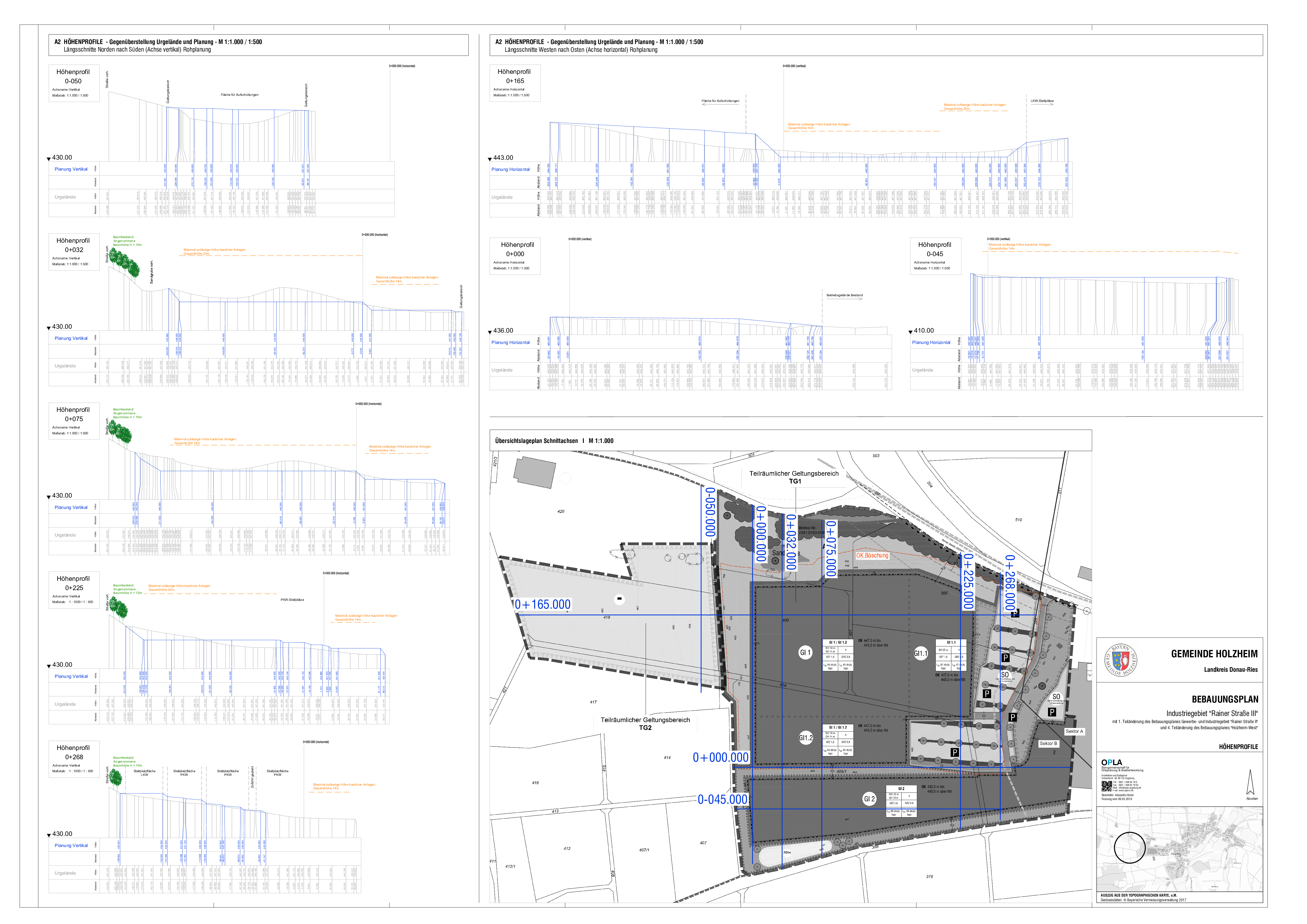Click the "410.00" datum value
This screenshot has height=924, width=1307.
click(x=924, y=330)
